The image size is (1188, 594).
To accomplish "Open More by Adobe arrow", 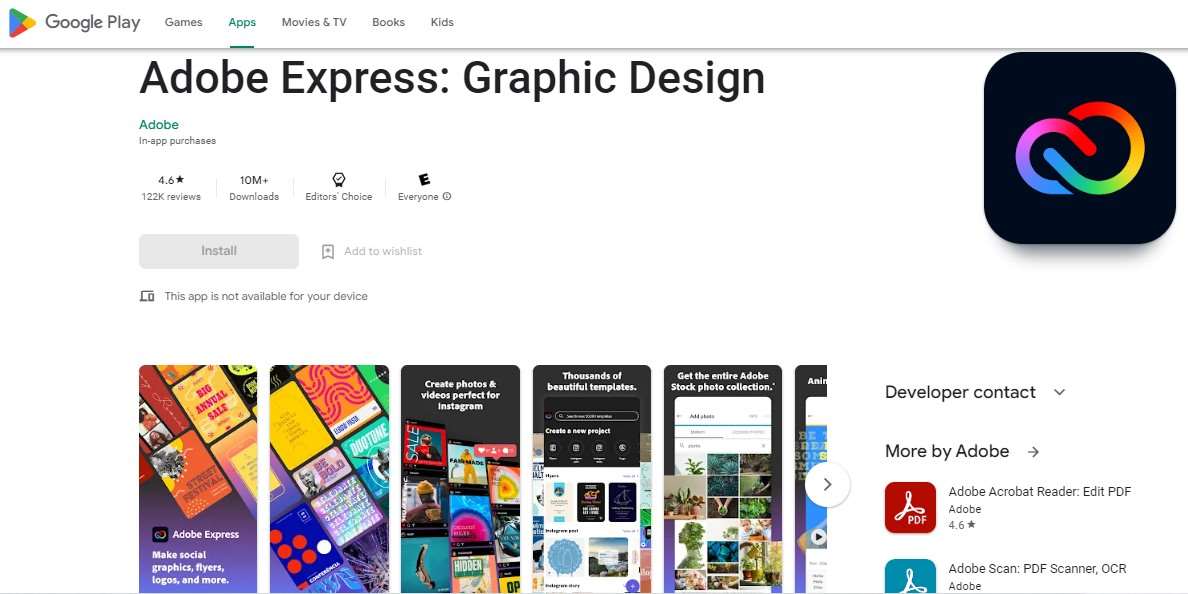I will pos(1033,452).
